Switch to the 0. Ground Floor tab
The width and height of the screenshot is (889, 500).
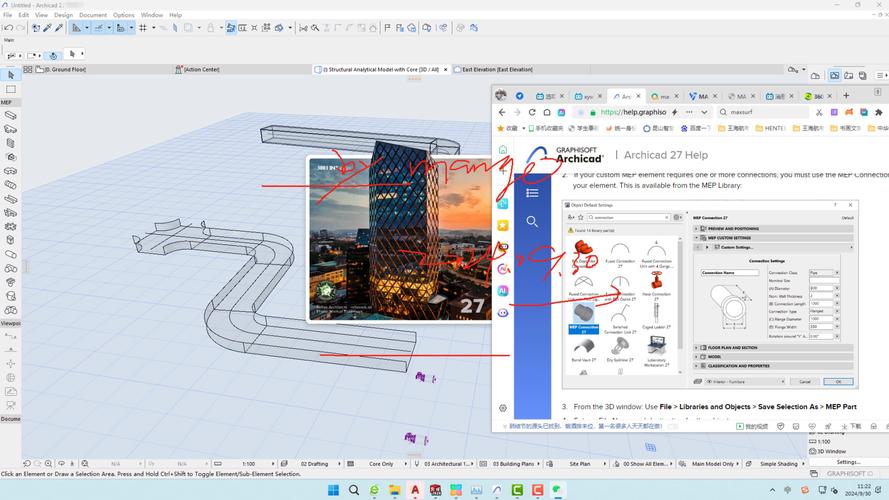point(61,69)
